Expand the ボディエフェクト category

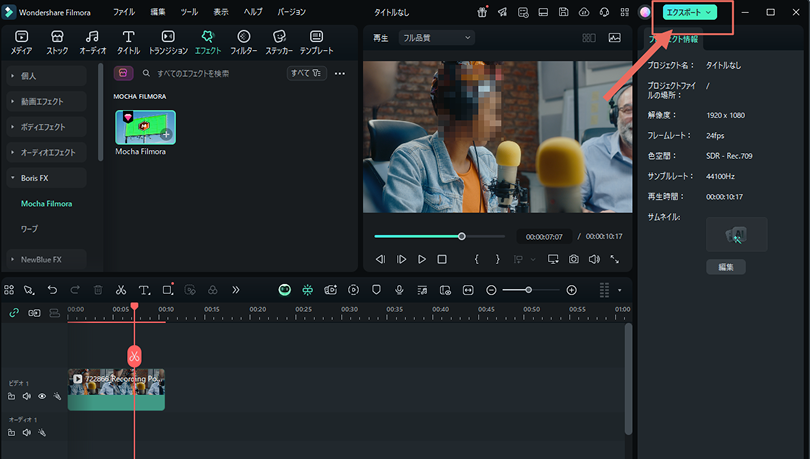tap(46, 127)
